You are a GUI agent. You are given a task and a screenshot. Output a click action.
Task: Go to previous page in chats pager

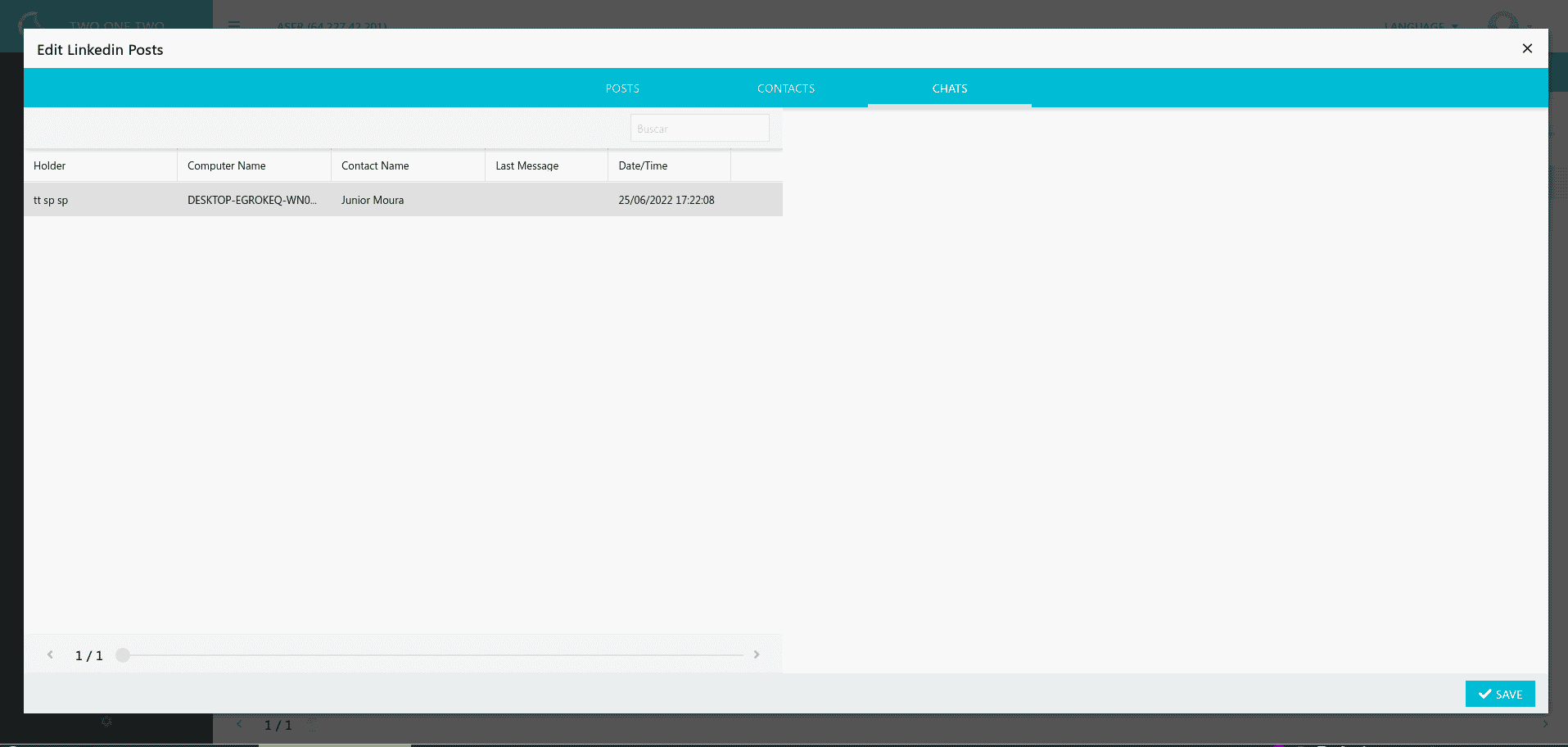click(x=50, y=654)
